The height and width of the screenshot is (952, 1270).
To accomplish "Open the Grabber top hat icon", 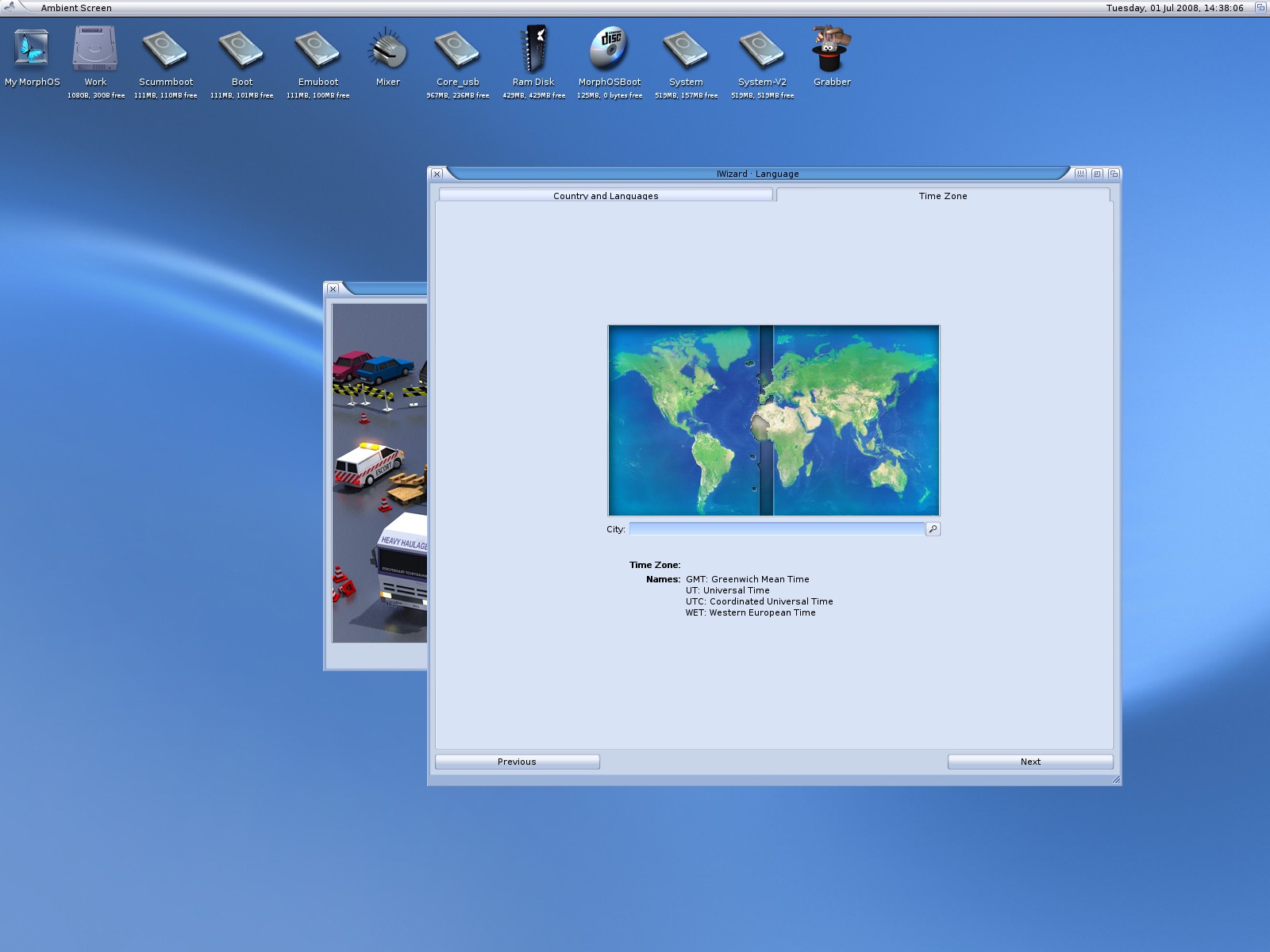I will [x=831, y=49].
